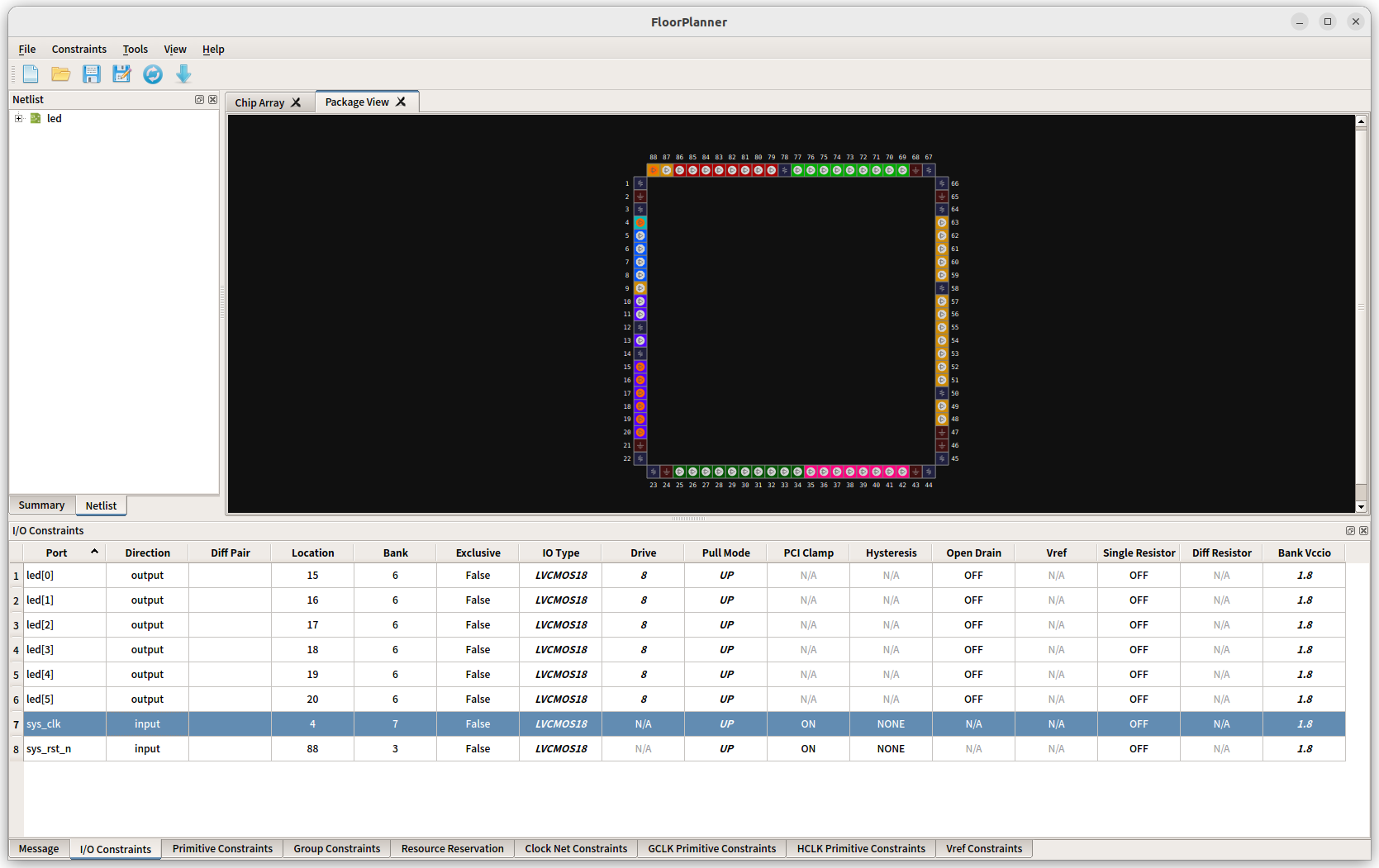Select pin 4 on the package left side

640,223
